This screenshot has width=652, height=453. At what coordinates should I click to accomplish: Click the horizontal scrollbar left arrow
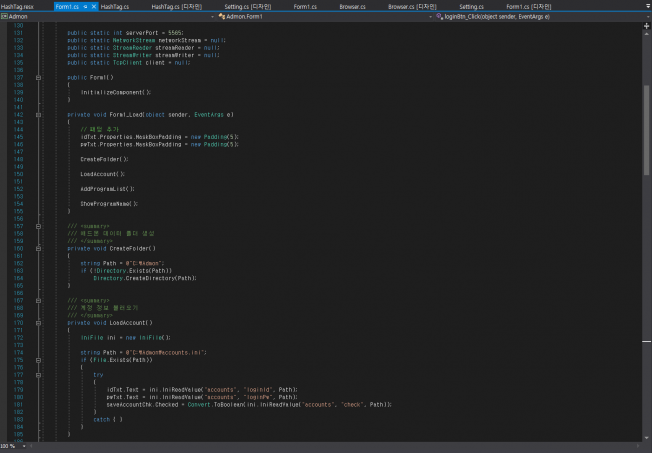point(32,446)
